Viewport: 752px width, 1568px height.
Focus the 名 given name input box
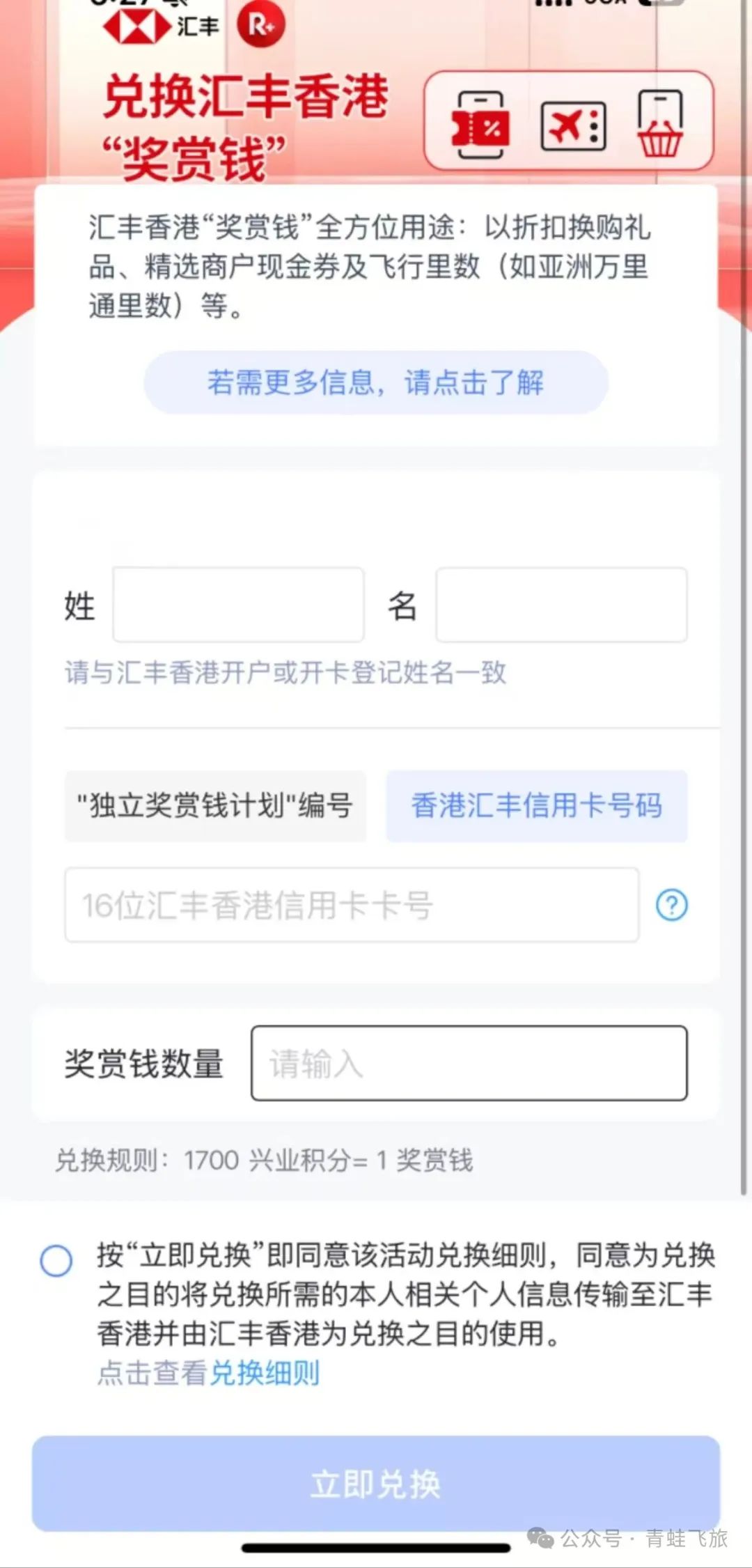(561, 605)
